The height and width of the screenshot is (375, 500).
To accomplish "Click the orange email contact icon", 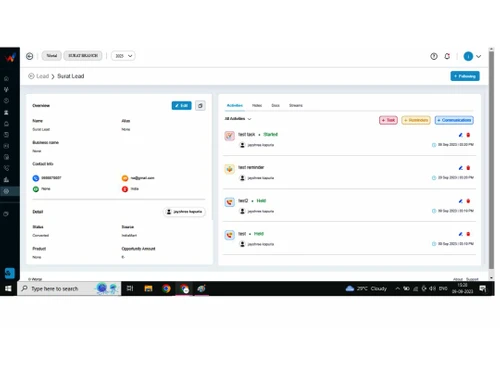I will (x=125, y=178).
